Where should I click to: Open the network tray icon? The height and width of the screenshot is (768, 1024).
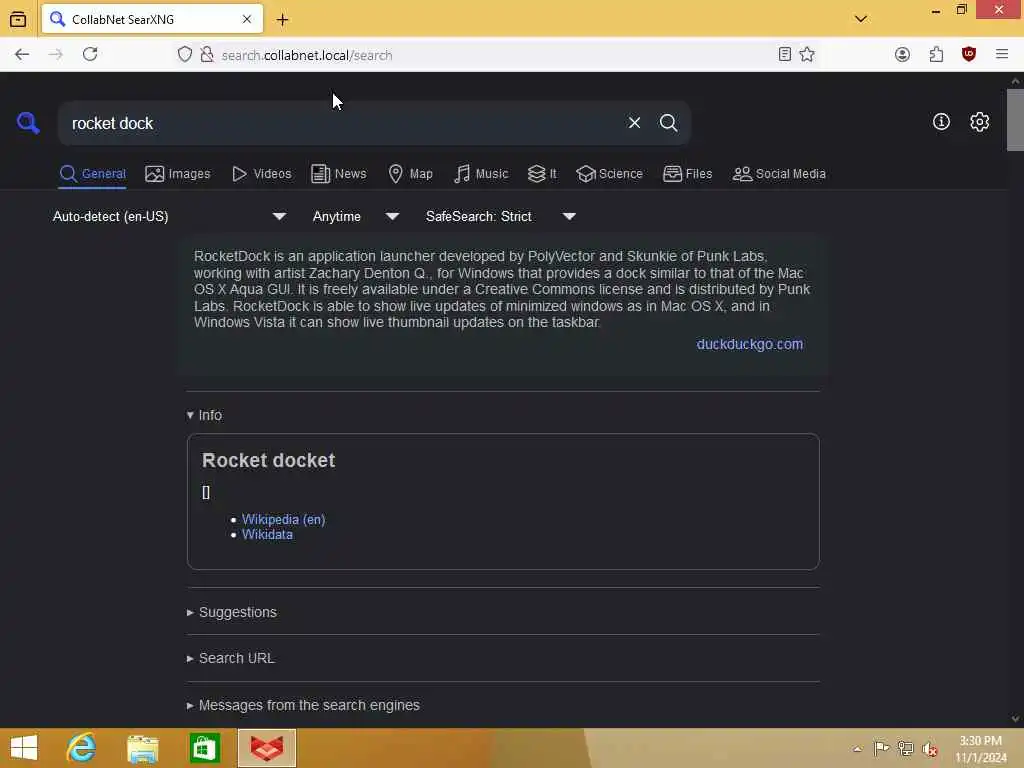click(x=905, y=748)
